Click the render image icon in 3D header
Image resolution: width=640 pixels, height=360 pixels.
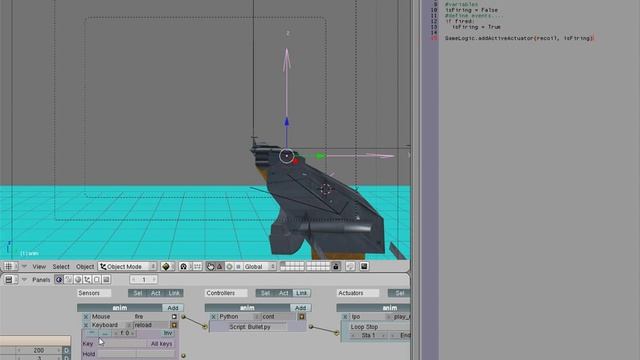pyautogui.click(x=364, y=267)
